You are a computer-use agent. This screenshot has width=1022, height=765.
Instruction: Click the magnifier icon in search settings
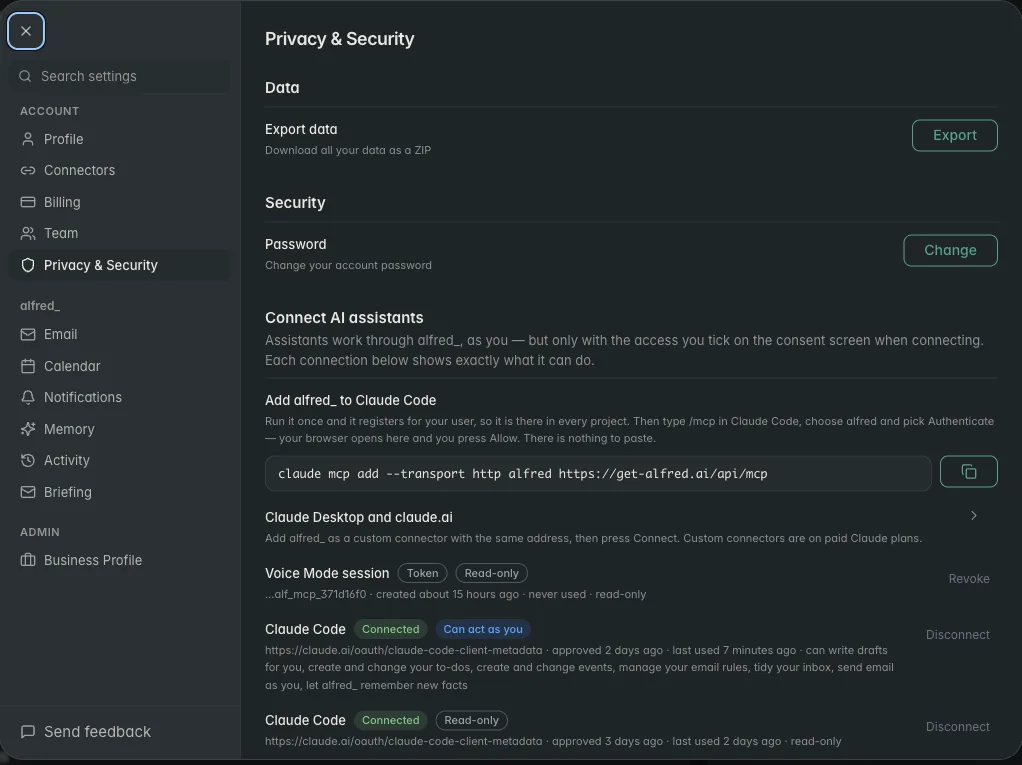[x=25, y=76]
